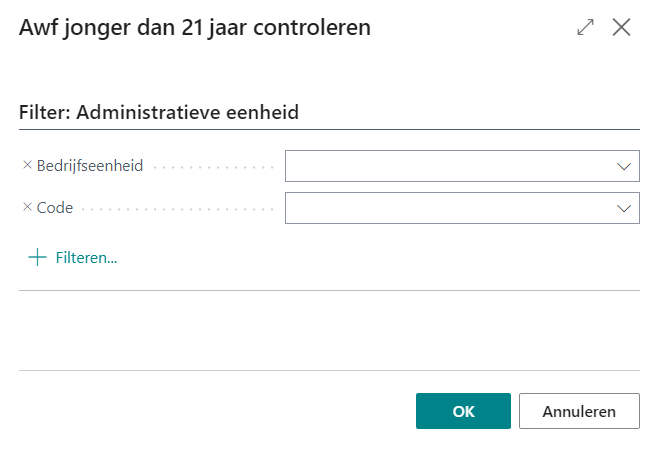This screenshot has height=451, width=663.
Task: Click the Bedrijfseenheid field label
Action: pyautogui.click(x=90, y=166)
